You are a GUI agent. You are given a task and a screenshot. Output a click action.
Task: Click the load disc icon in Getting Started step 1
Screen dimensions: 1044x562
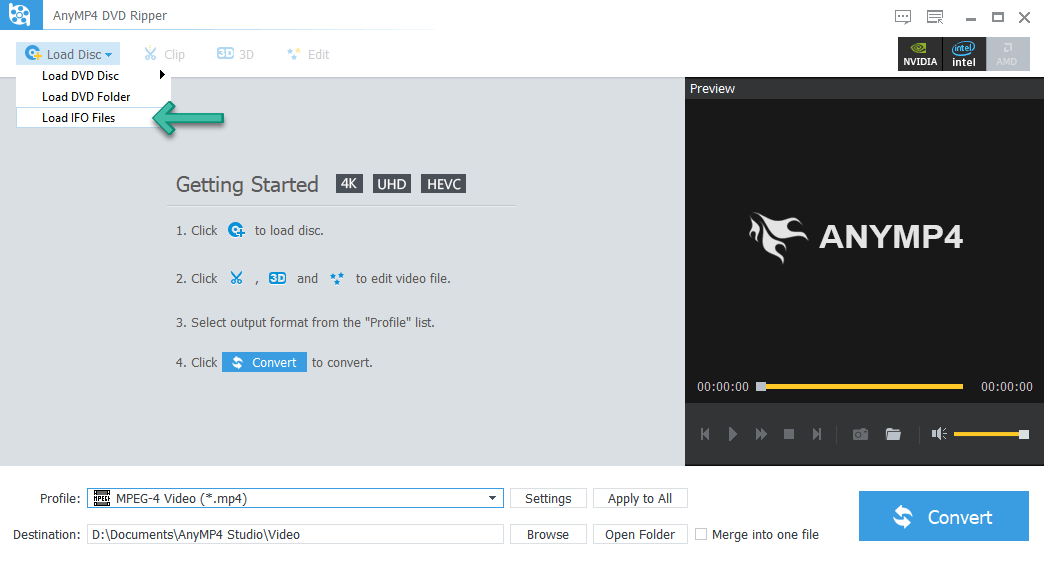coord(236,230)
